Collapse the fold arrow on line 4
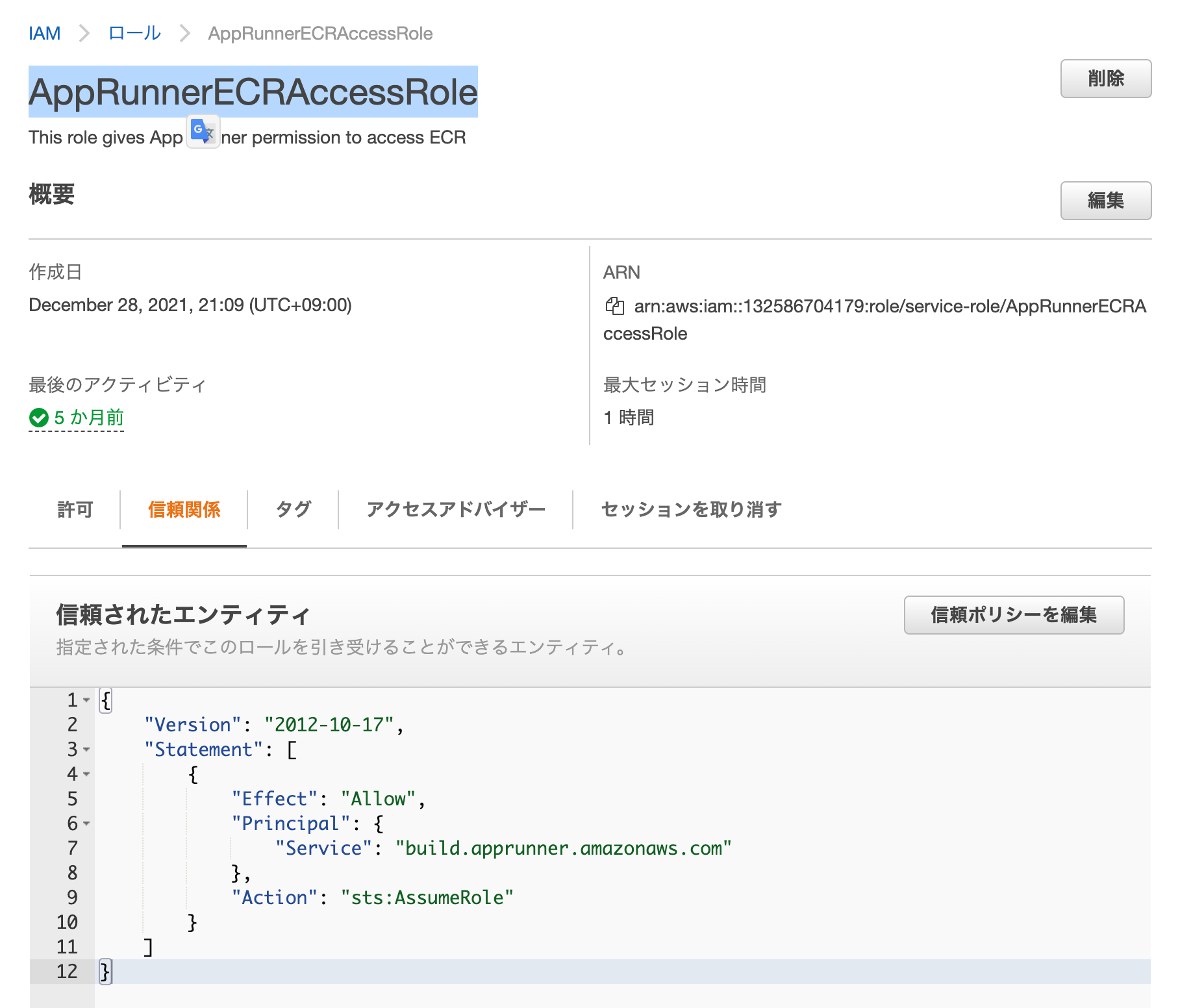This screenshot has height=1008, width=1191. 86,774
